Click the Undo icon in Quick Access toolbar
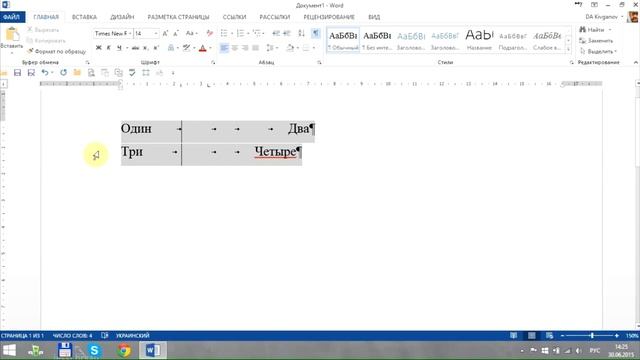Image resolution: width=640 pixels, height=360 pixels. (45, 73)
